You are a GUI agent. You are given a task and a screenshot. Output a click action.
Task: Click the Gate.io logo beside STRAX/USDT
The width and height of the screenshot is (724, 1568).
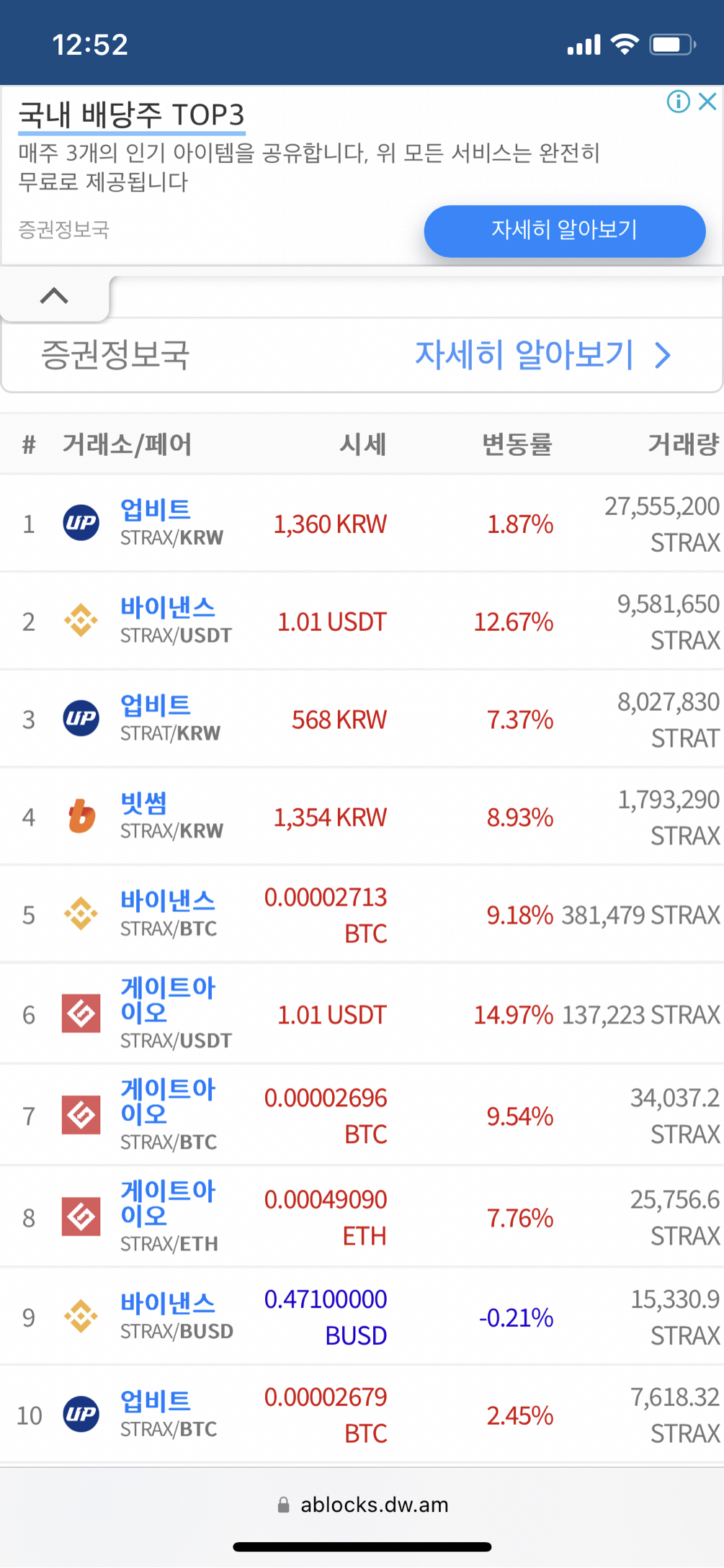point(81,1014)
